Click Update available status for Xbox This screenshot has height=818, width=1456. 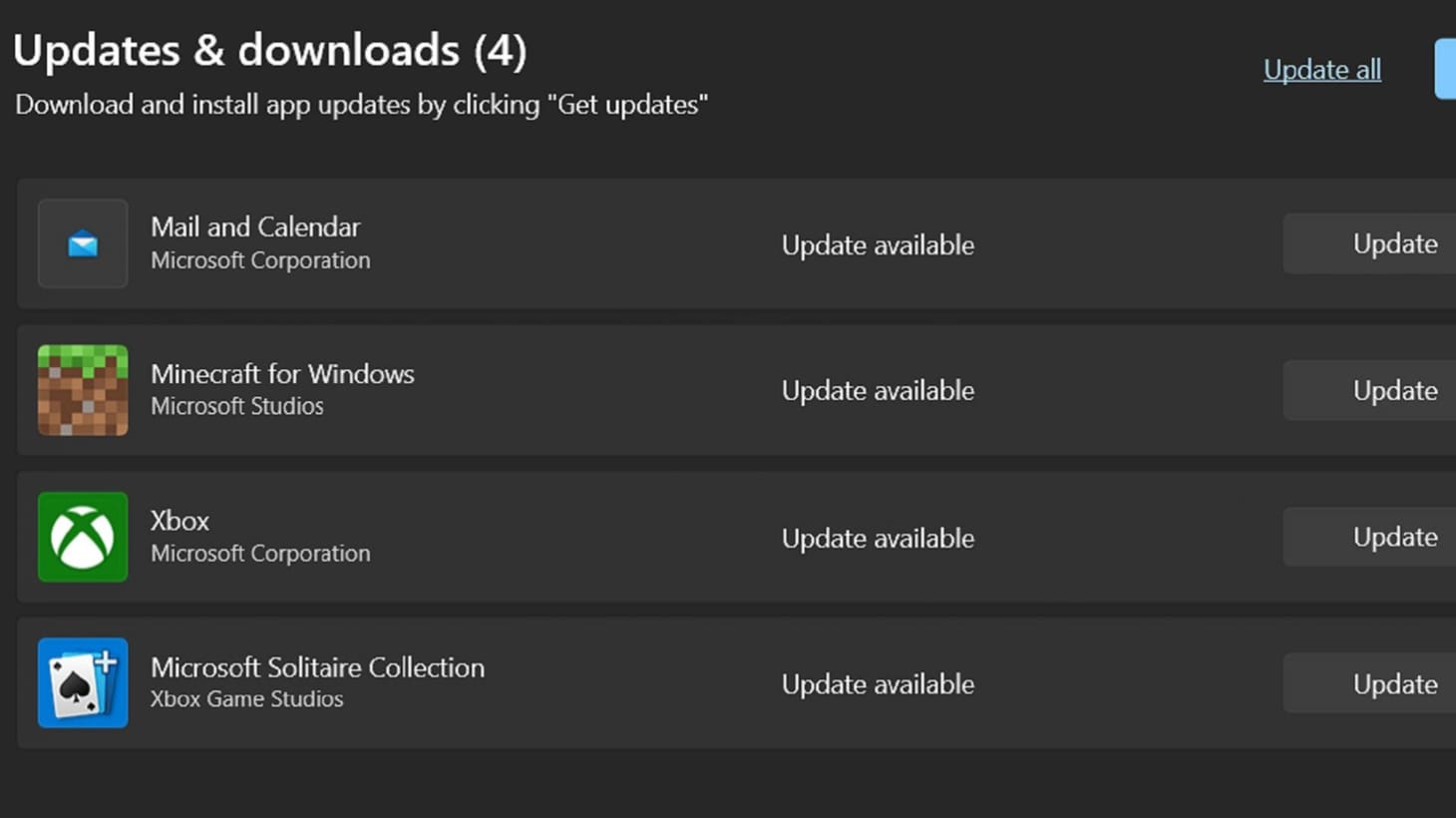click(x=878, y=537)
